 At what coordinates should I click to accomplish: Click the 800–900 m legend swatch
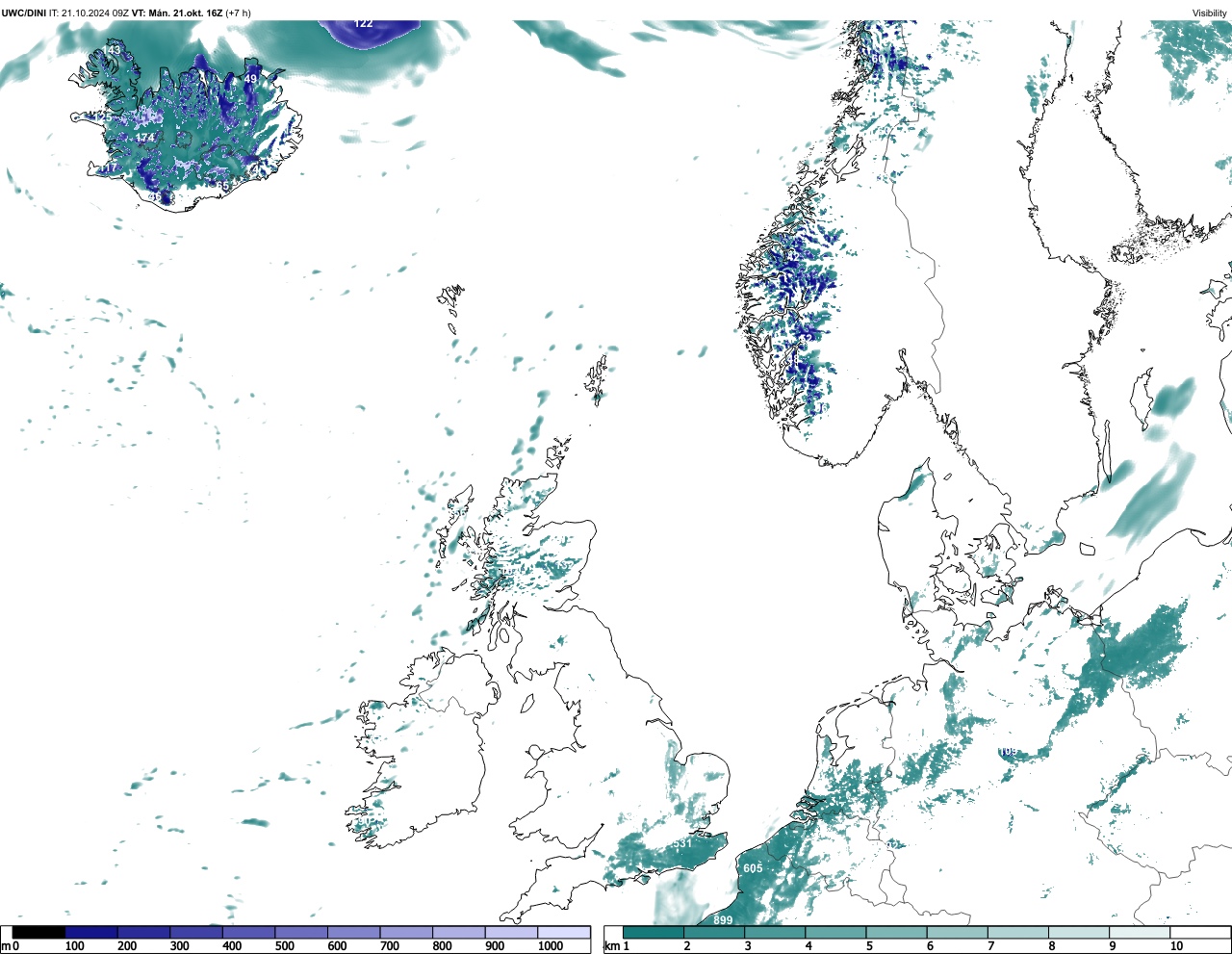pyautogui.click(x=459, y=932)
